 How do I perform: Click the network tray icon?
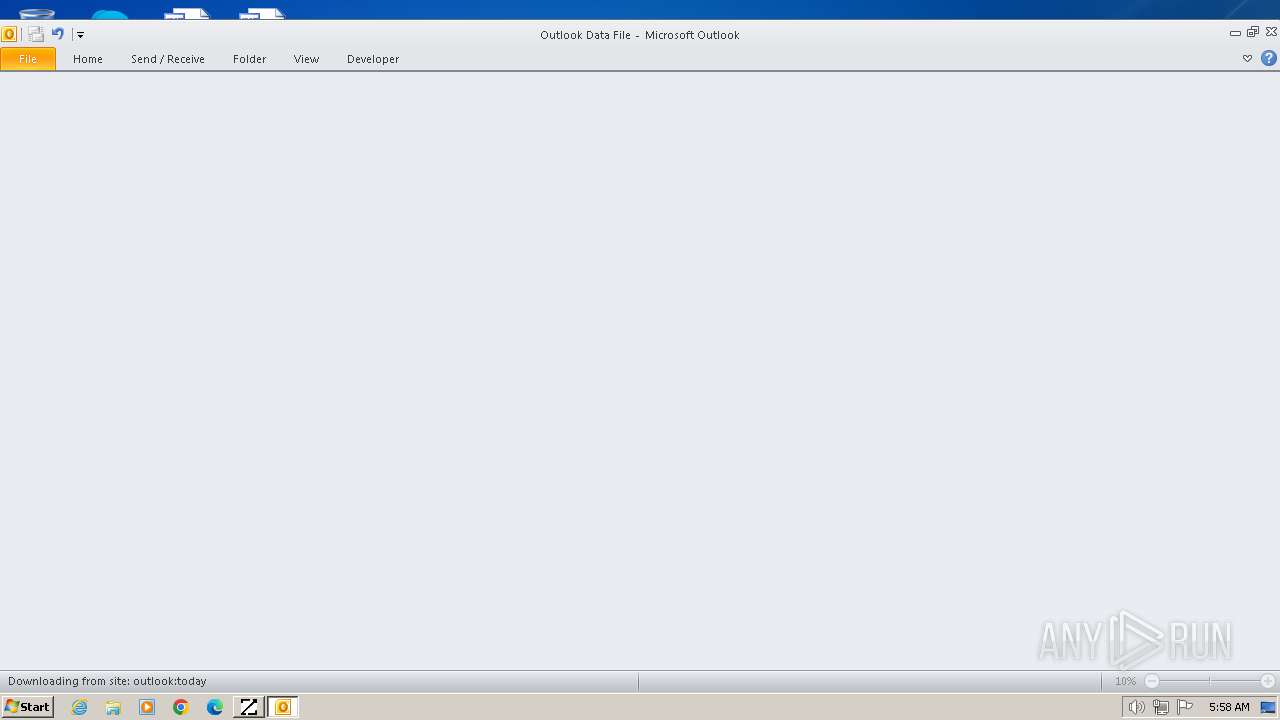[x=1160, y=707]
